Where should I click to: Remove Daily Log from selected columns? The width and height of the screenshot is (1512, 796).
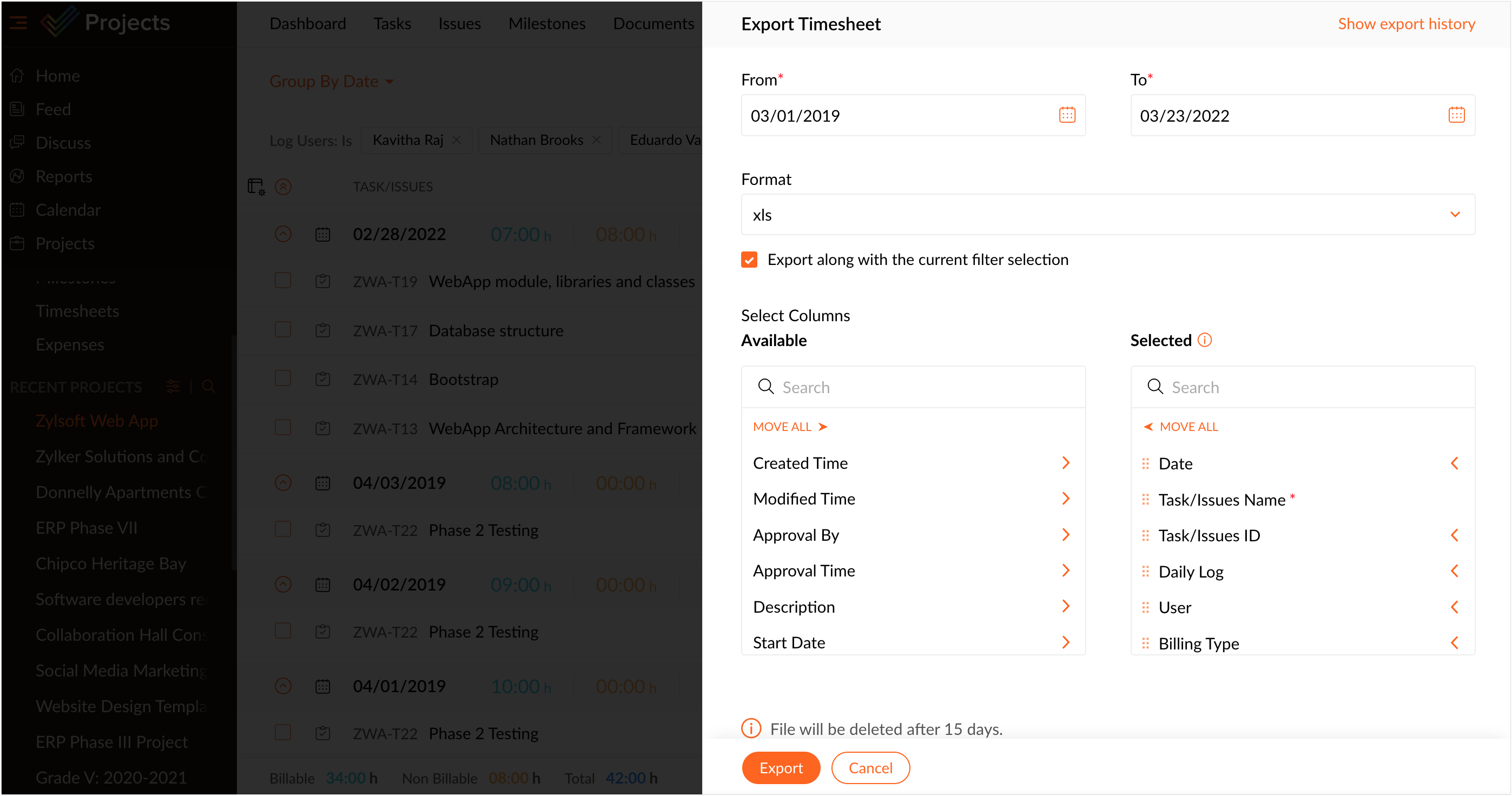[1455, 572]
